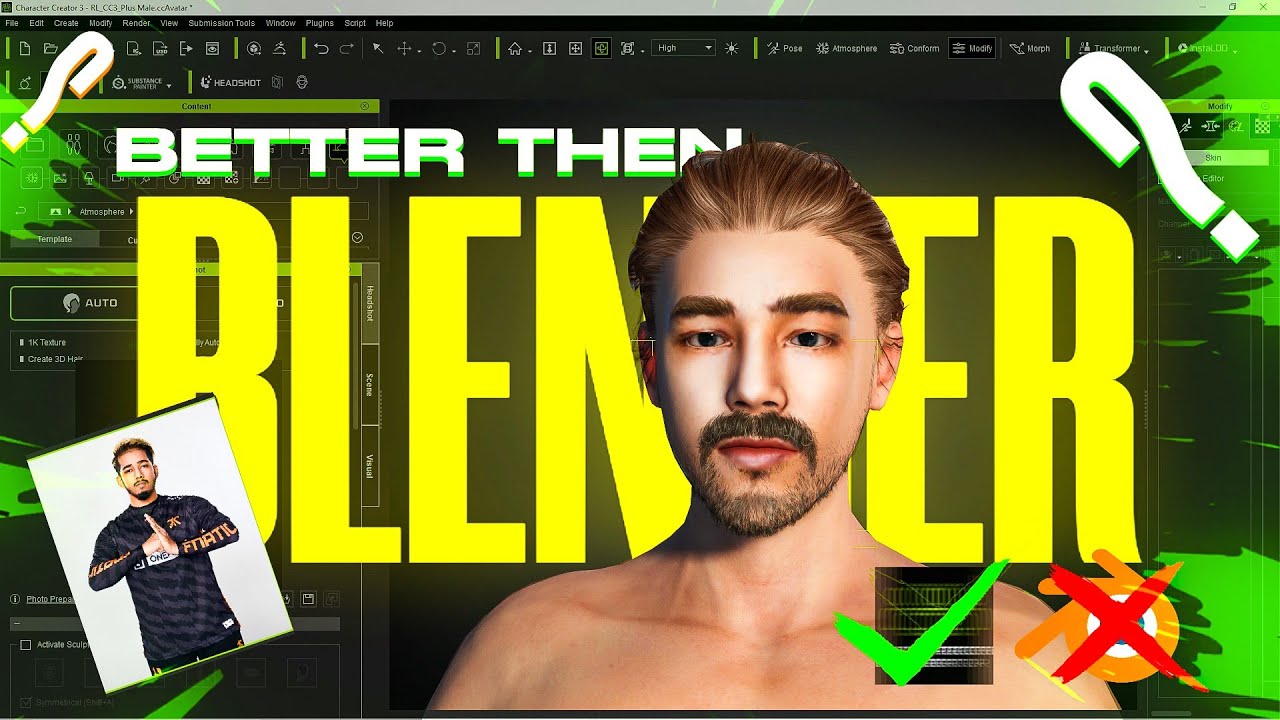Click the Morph button
1280x720 pixels.
tap(1030, 48)
